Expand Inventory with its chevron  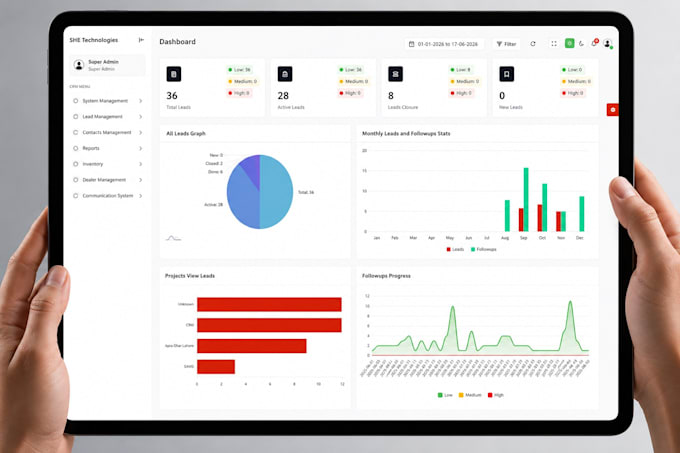tap(141, 164)
